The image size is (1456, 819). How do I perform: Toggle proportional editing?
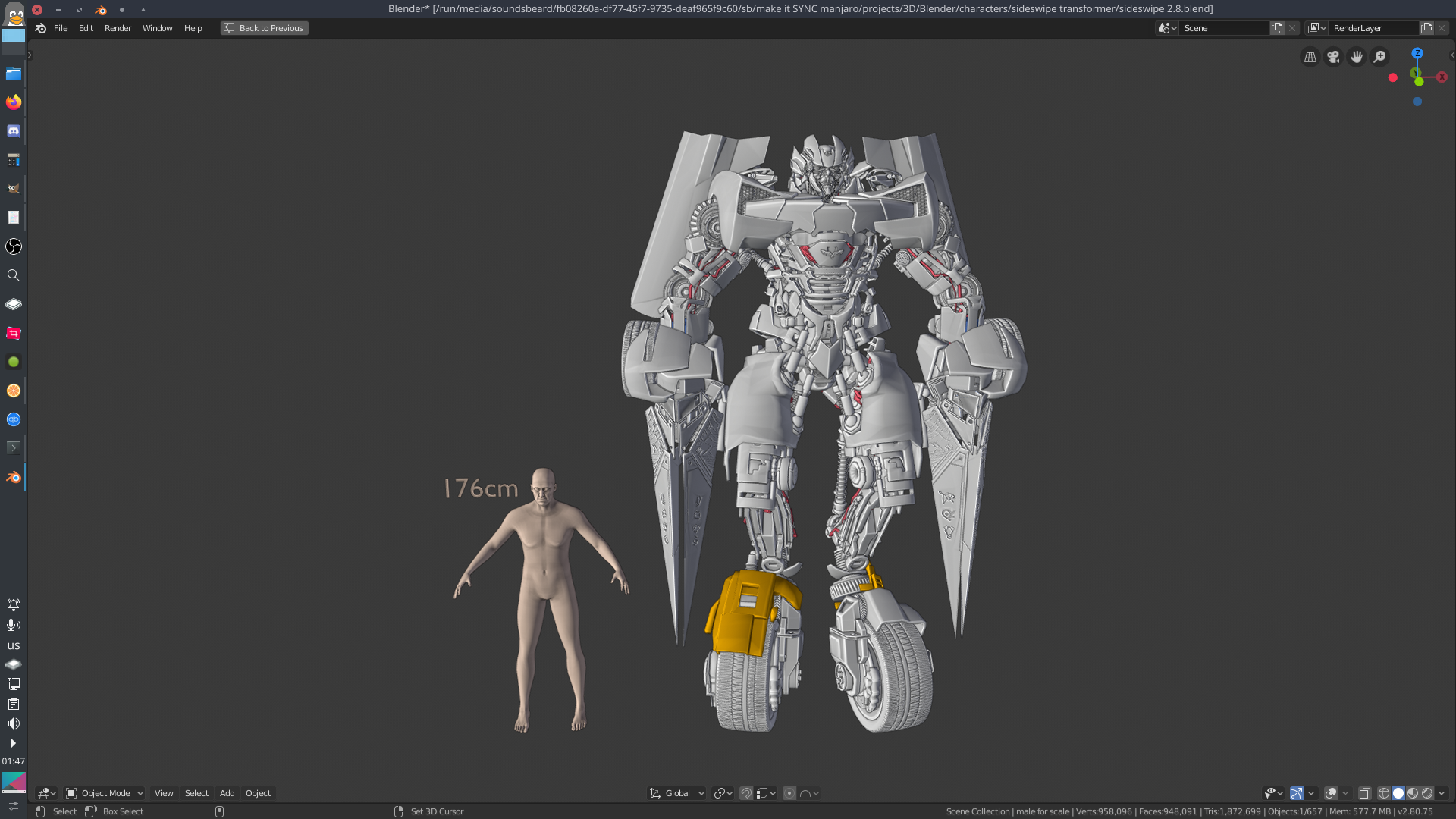789,793
